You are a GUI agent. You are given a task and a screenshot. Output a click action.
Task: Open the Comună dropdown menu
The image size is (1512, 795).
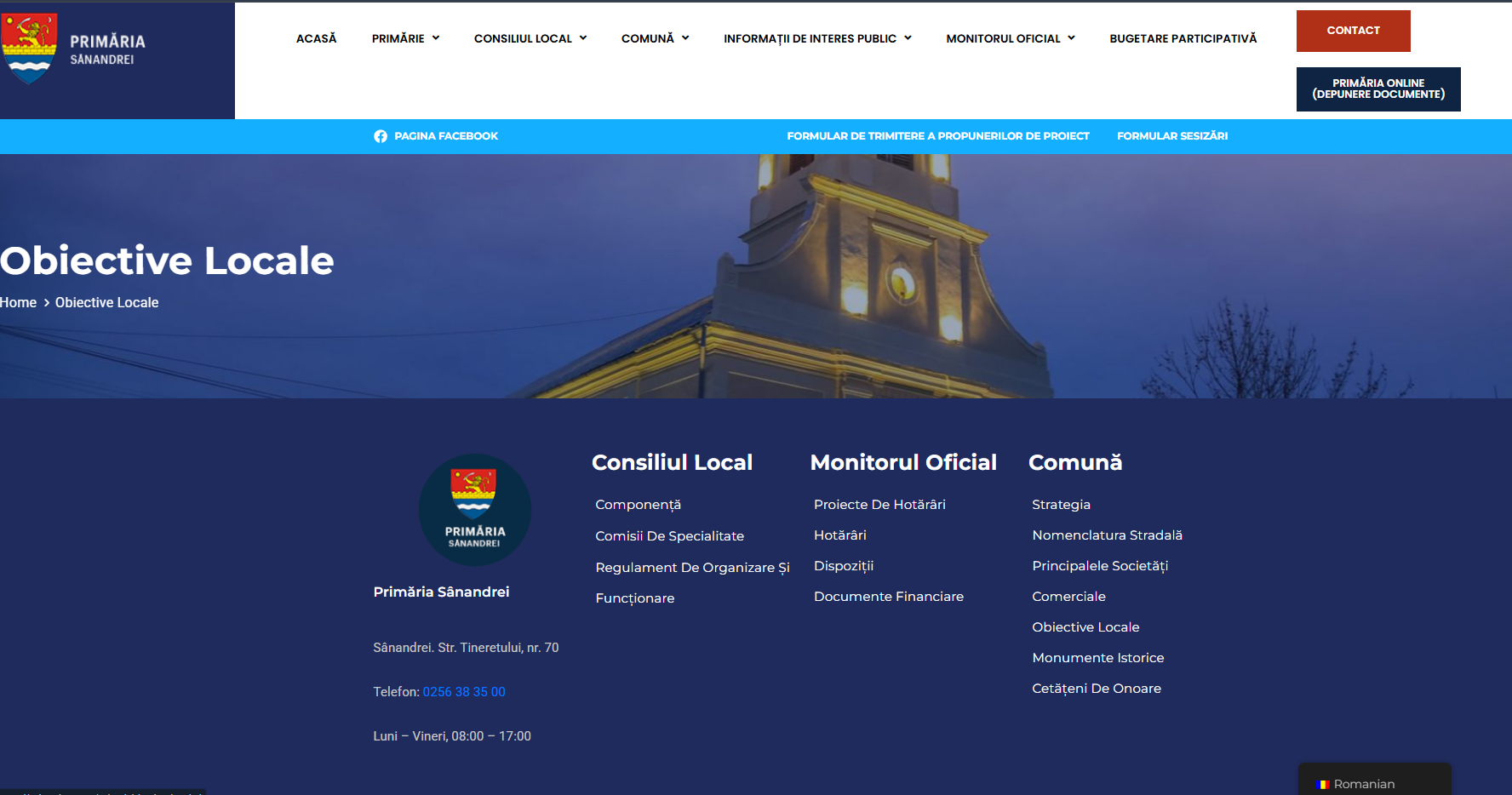point(655,38)
